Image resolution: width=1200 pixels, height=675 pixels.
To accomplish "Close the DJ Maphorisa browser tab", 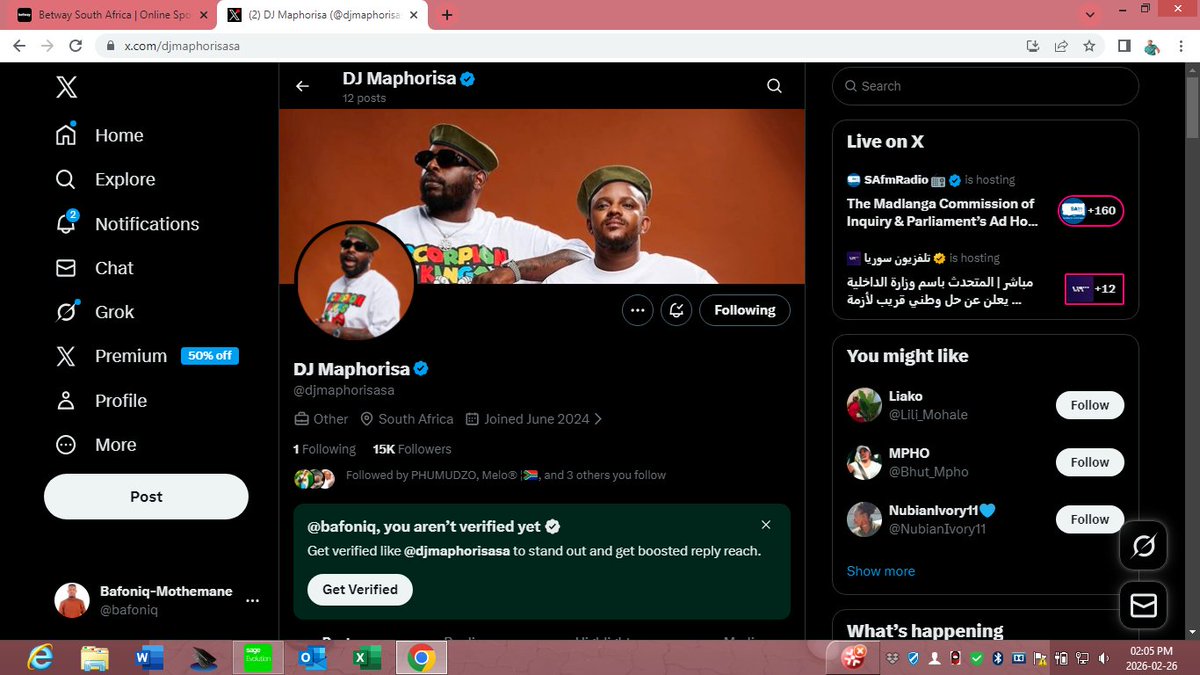I will coord(415,15).
